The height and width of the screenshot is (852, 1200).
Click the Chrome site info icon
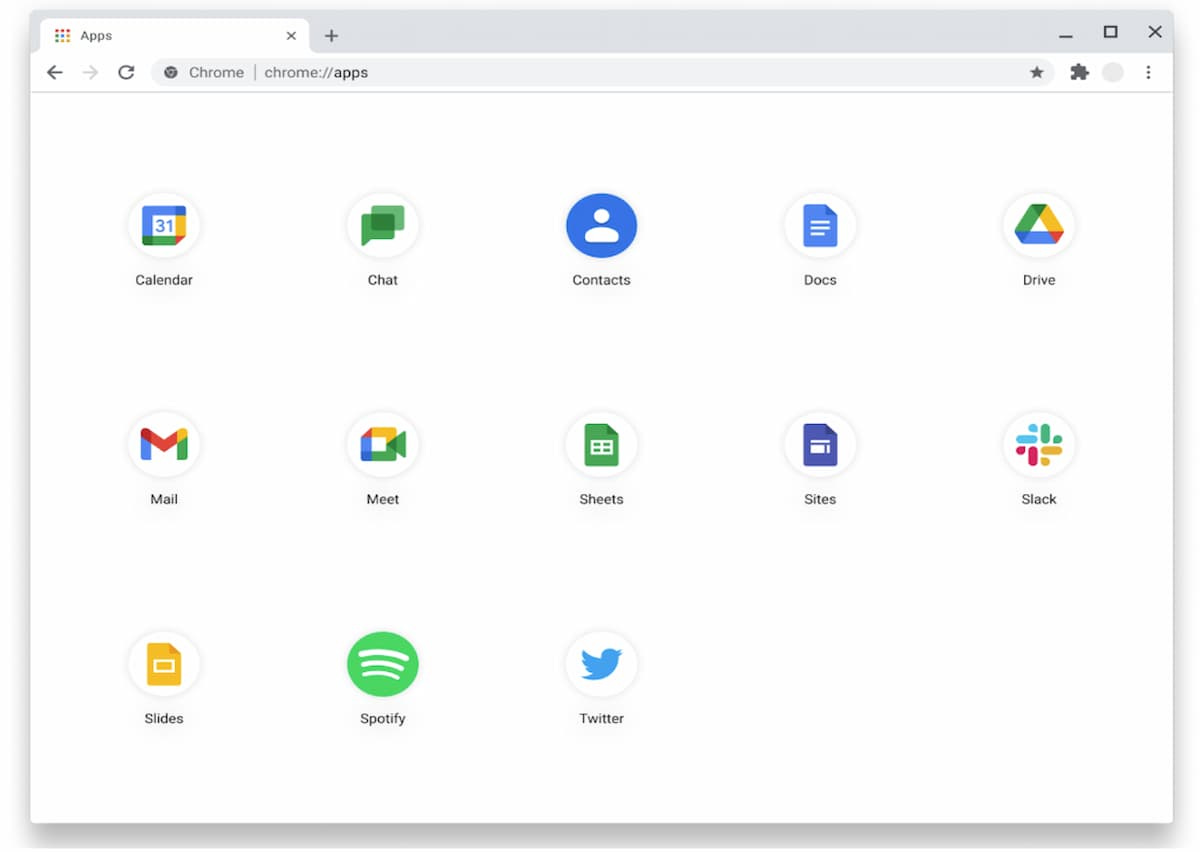pyautogui.click(x=171, y=72)
